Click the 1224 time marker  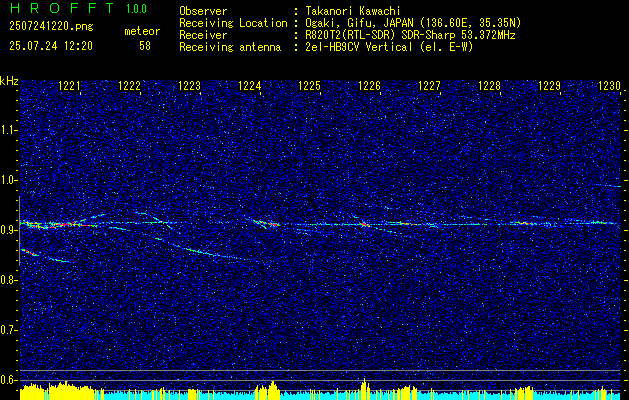tap(250, 86)
